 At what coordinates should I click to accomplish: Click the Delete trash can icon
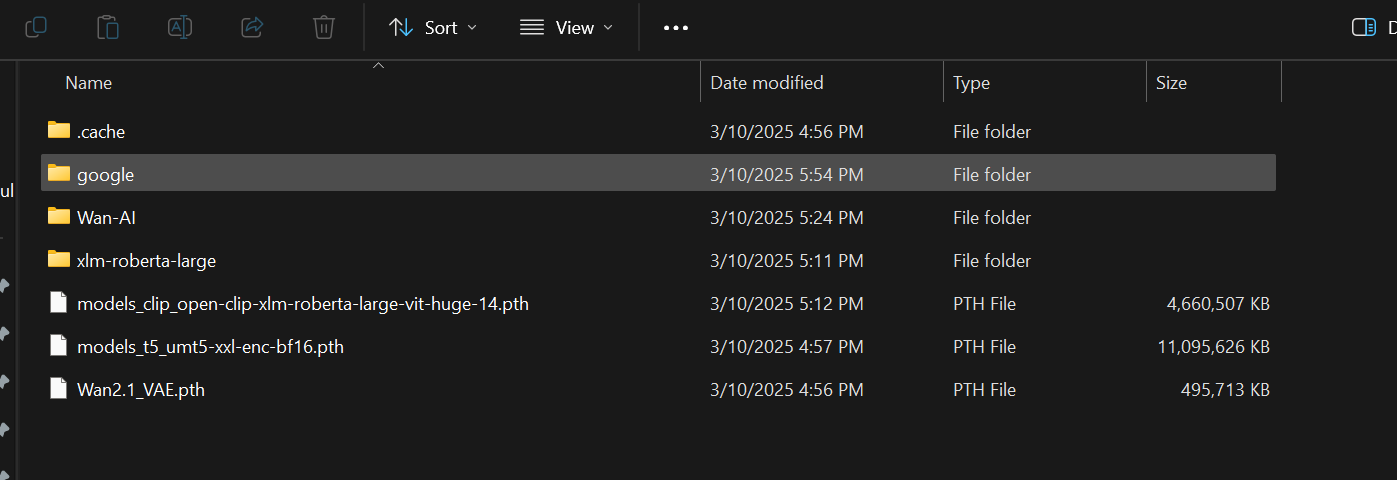pyautogui.click(x=324, y=27)
